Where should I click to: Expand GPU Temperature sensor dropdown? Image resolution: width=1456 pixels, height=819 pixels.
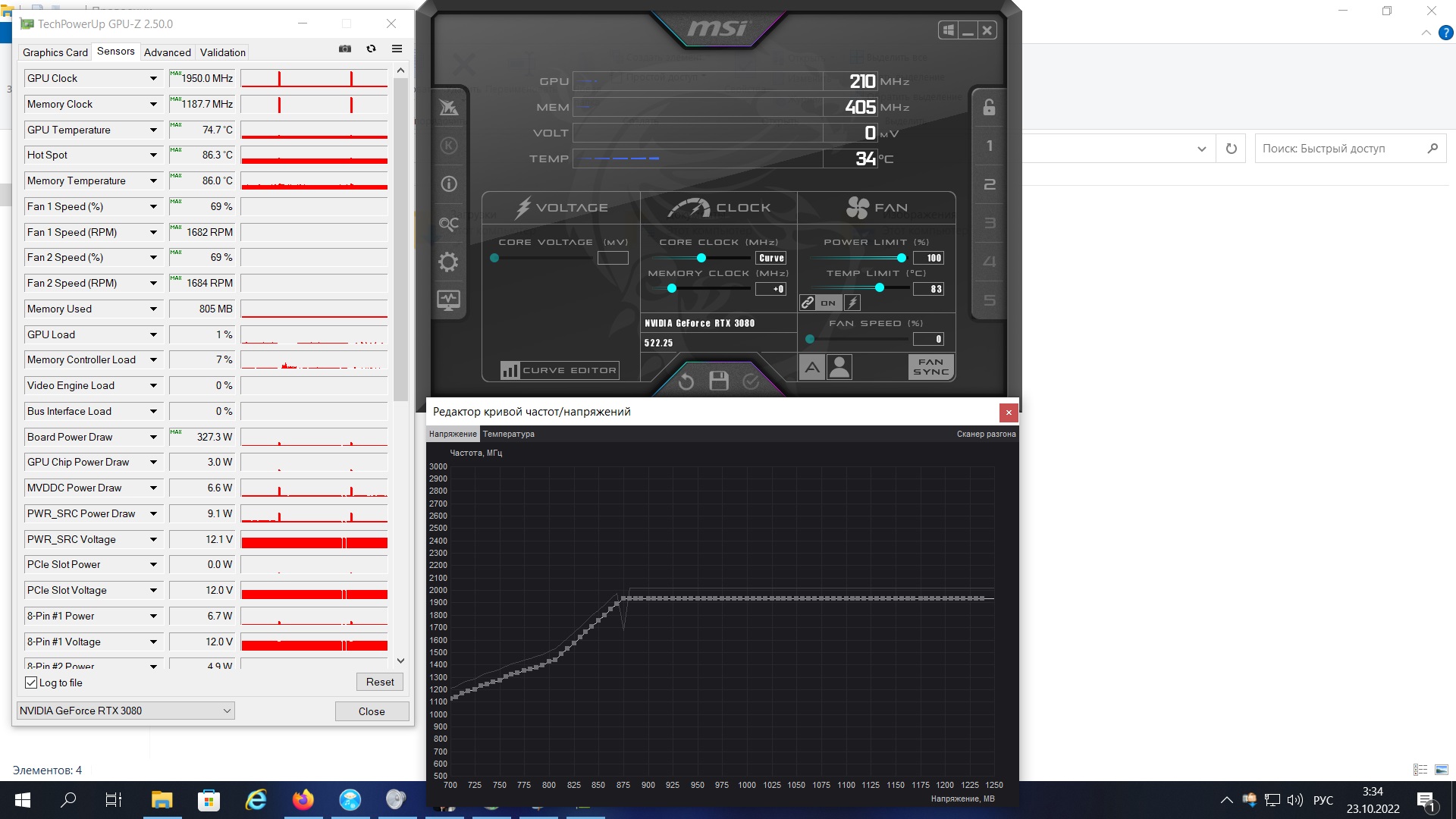pyautogui.click(x=153, y=130)
